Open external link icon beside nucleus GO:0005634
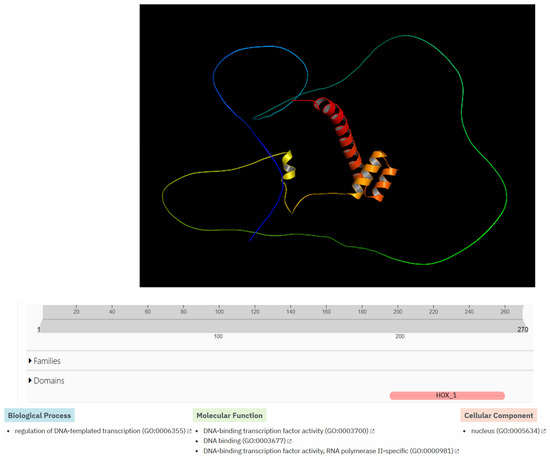Image resolution: width=550 pixels, height=458 pixels. [543, 431]
